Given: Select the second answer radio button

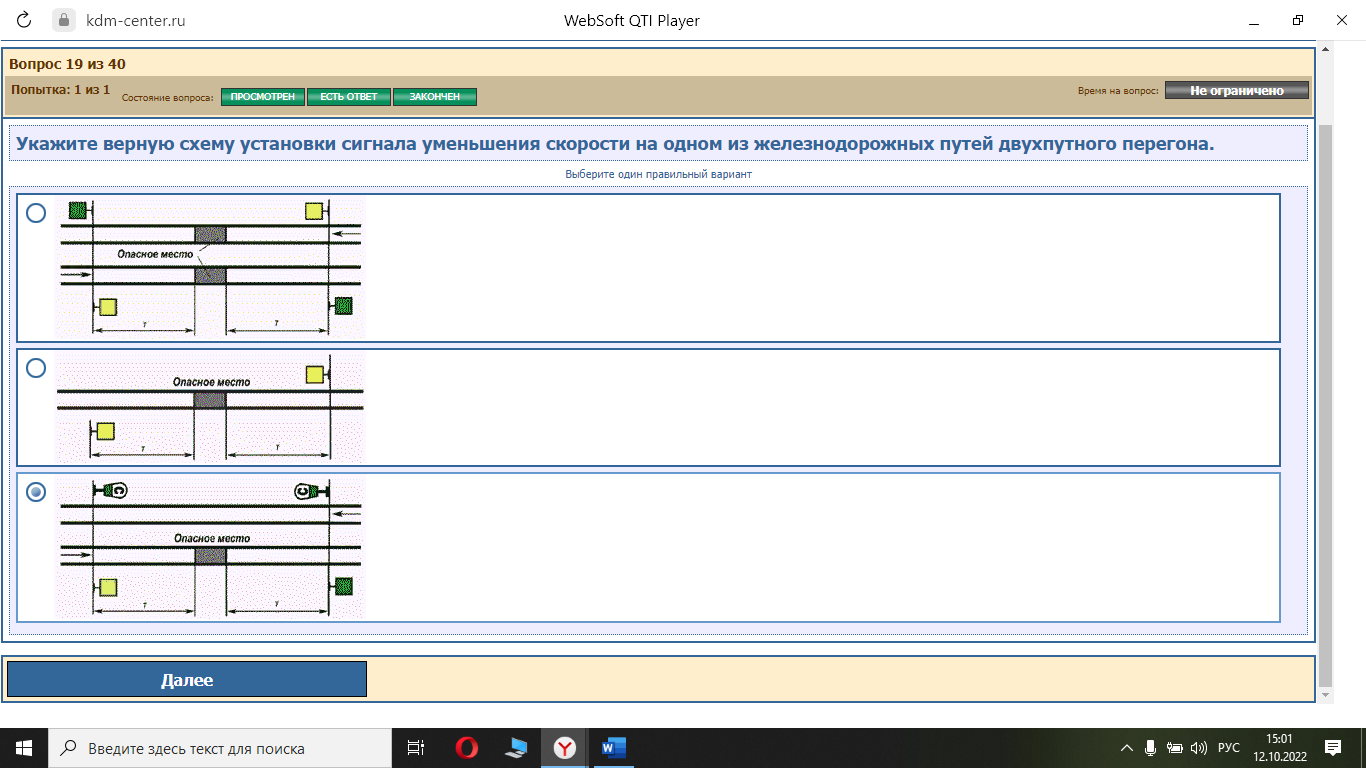Looking at the screenshot, I should pos(36,368).
